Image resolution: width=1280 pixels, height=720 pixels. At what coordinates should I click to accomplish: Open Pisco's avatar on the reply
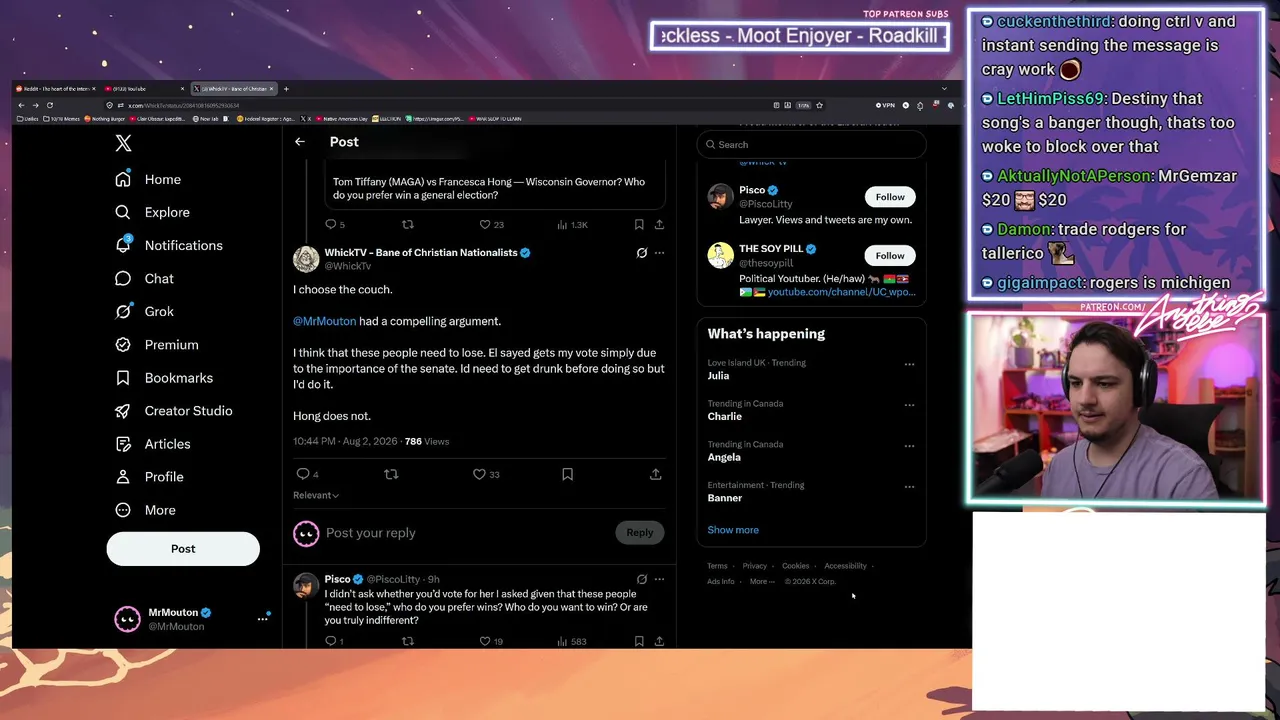(306, 585)
